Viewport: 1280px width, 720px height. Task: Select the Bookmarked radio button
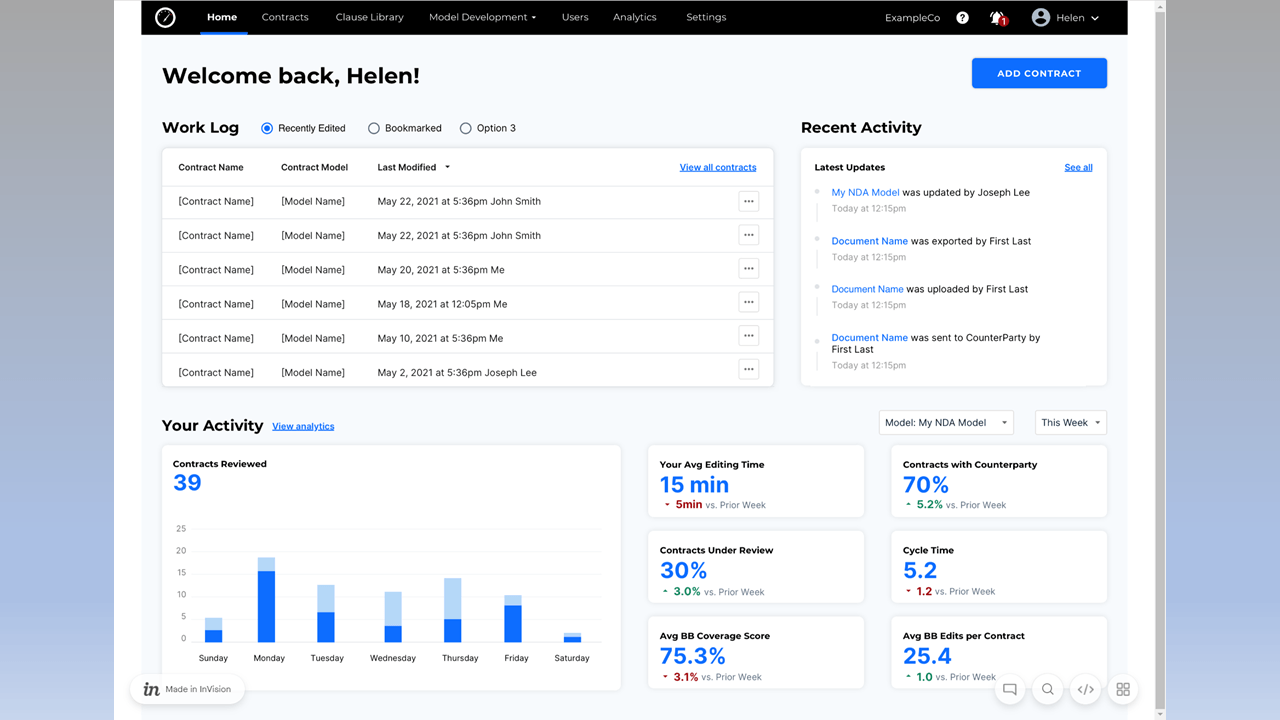(x=374, y=128)
